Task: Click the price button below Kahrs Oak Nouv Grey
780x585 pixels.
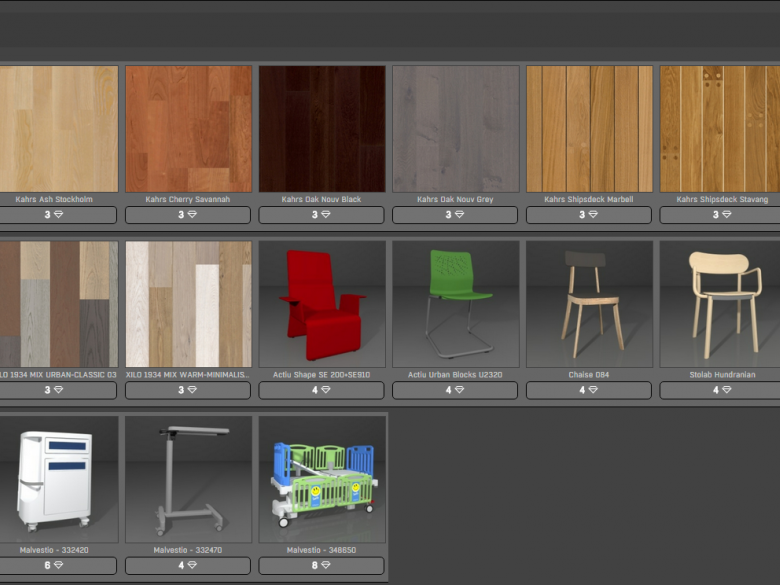Action: coord(455,215)
